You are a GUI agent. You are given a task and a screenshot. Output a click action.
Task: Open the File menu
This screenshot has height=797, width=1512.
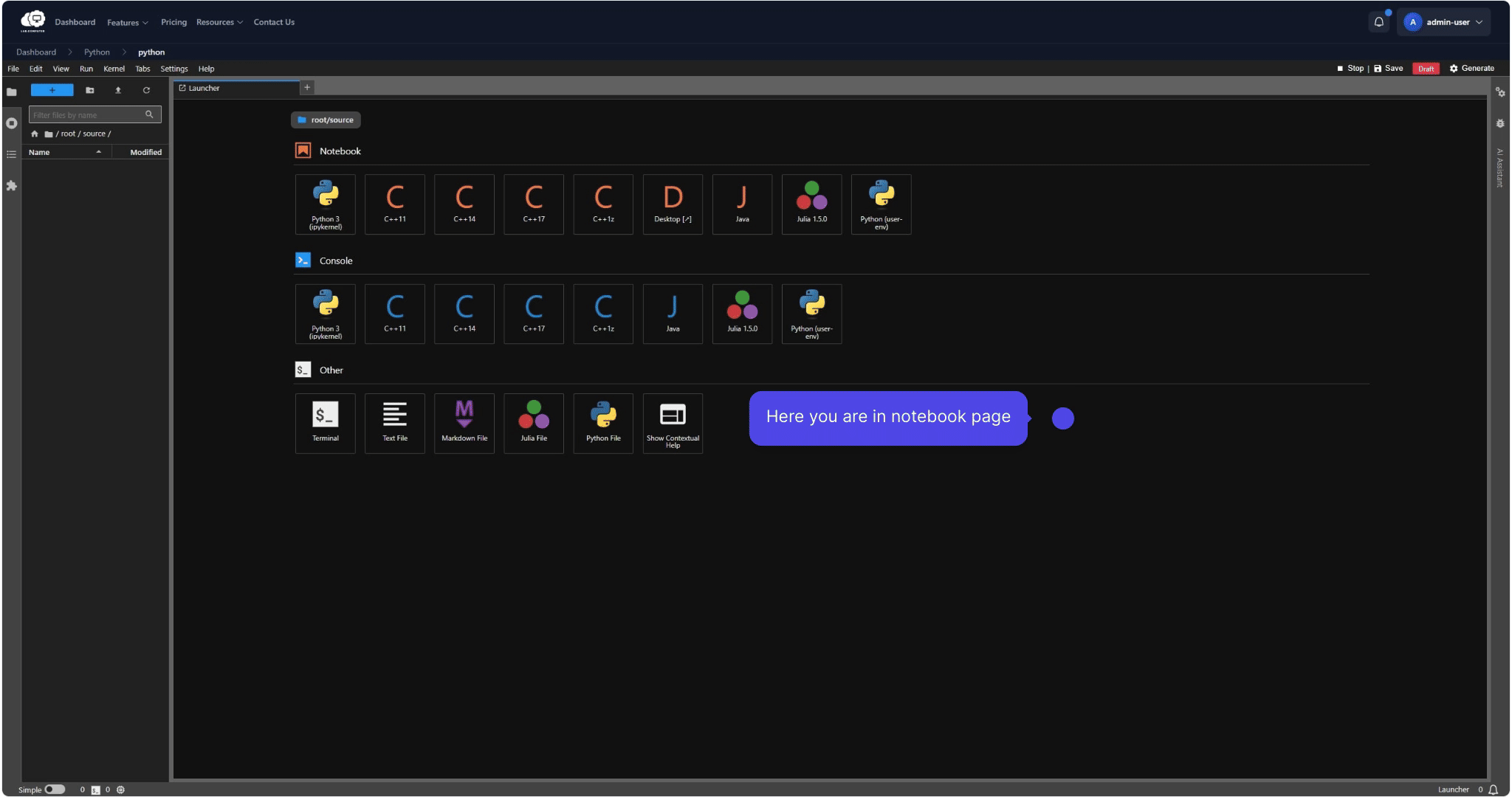tap(13, 69)
